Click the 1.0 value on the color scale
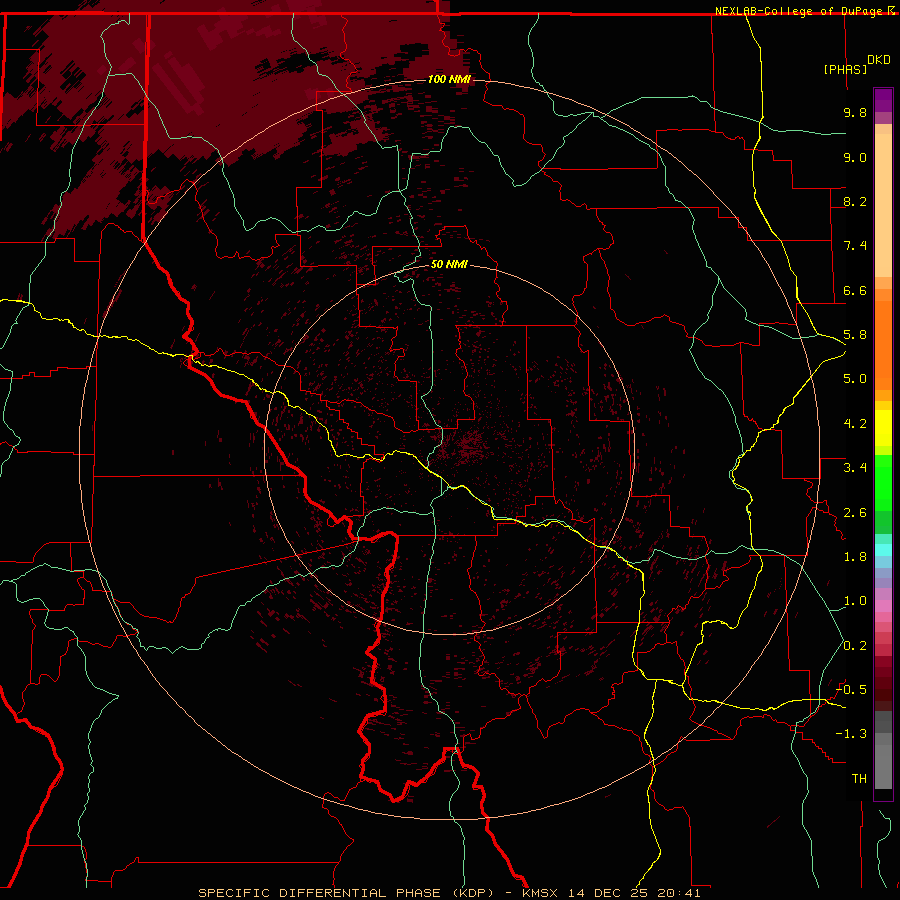 click(855, 601)
